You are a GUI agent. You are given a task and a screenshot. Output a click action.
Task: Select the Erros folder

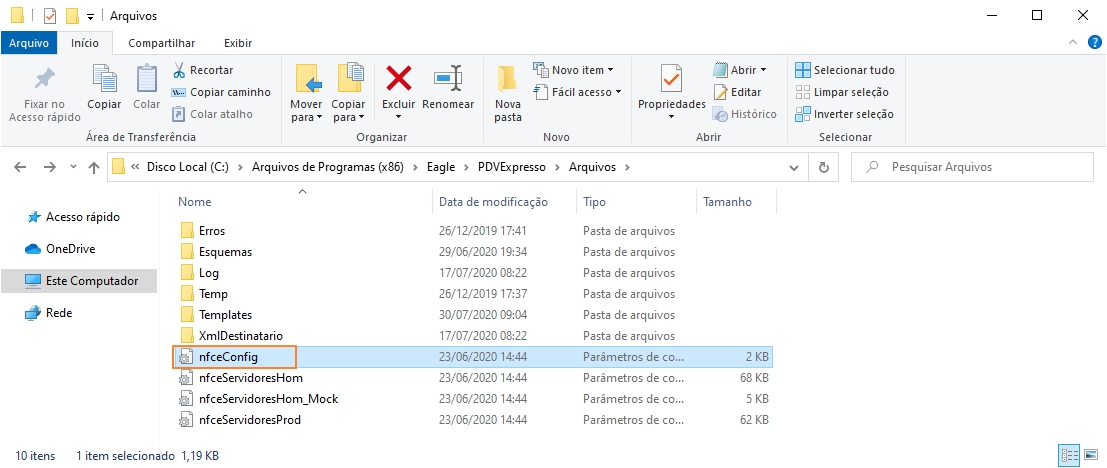click(x=213, y=231)
